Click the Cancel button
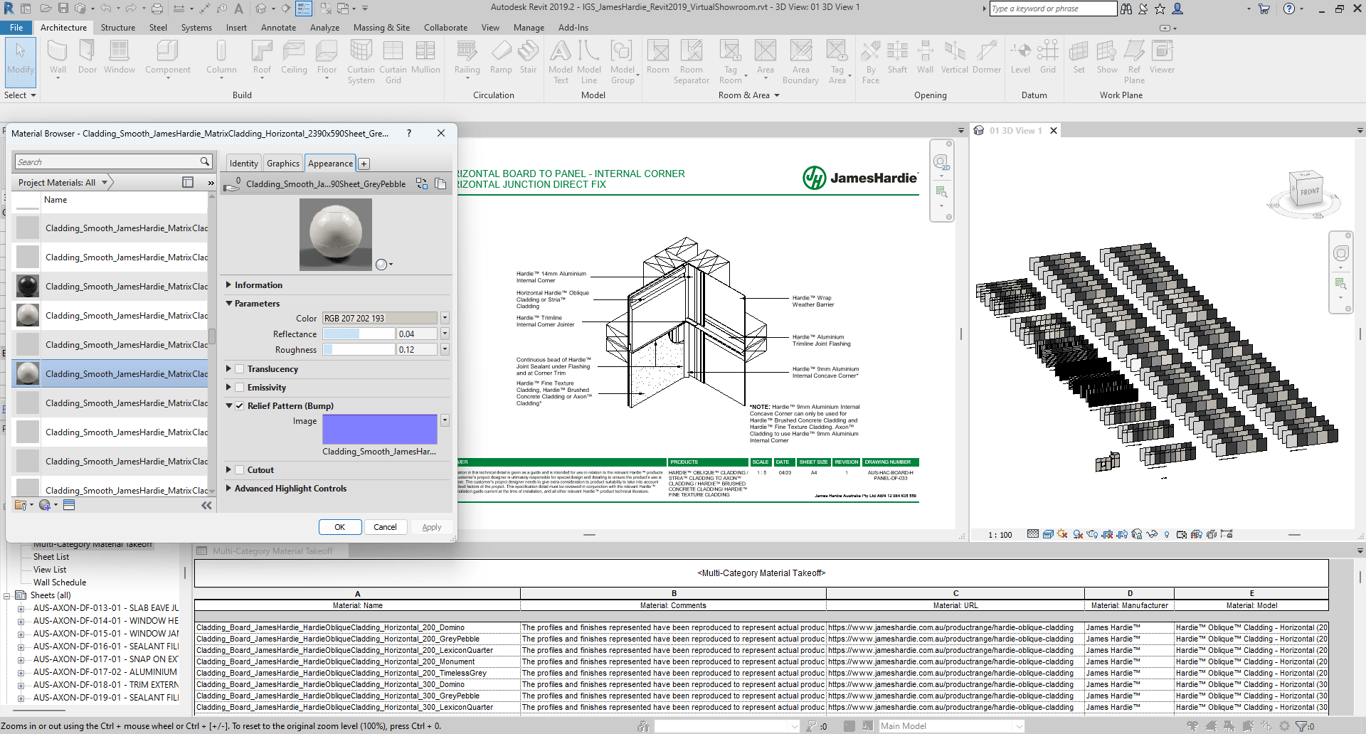Viewport: 1366px width, 734px height. click(x=385, y=527)
